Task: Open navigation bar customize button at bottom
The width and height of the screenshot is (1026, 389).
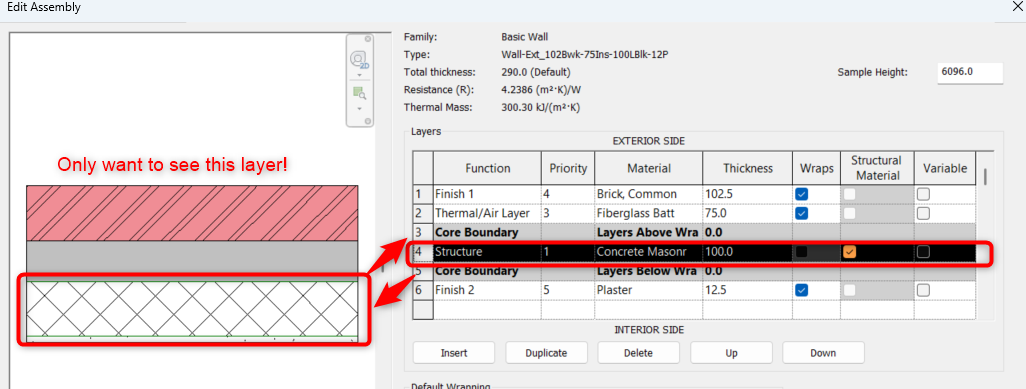Action: (368, 120)
